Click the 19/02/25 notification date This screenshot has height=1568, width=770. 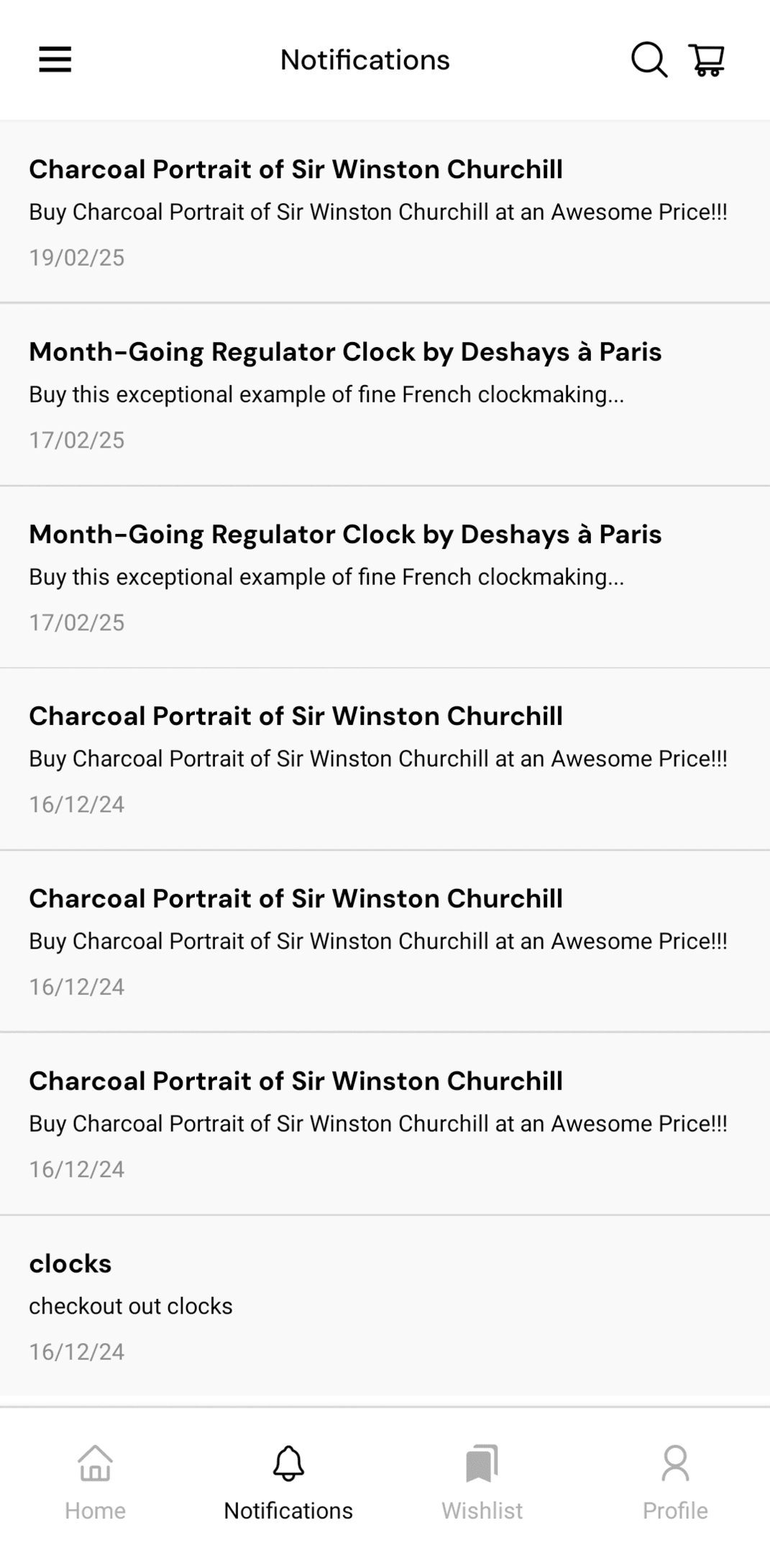77,257
